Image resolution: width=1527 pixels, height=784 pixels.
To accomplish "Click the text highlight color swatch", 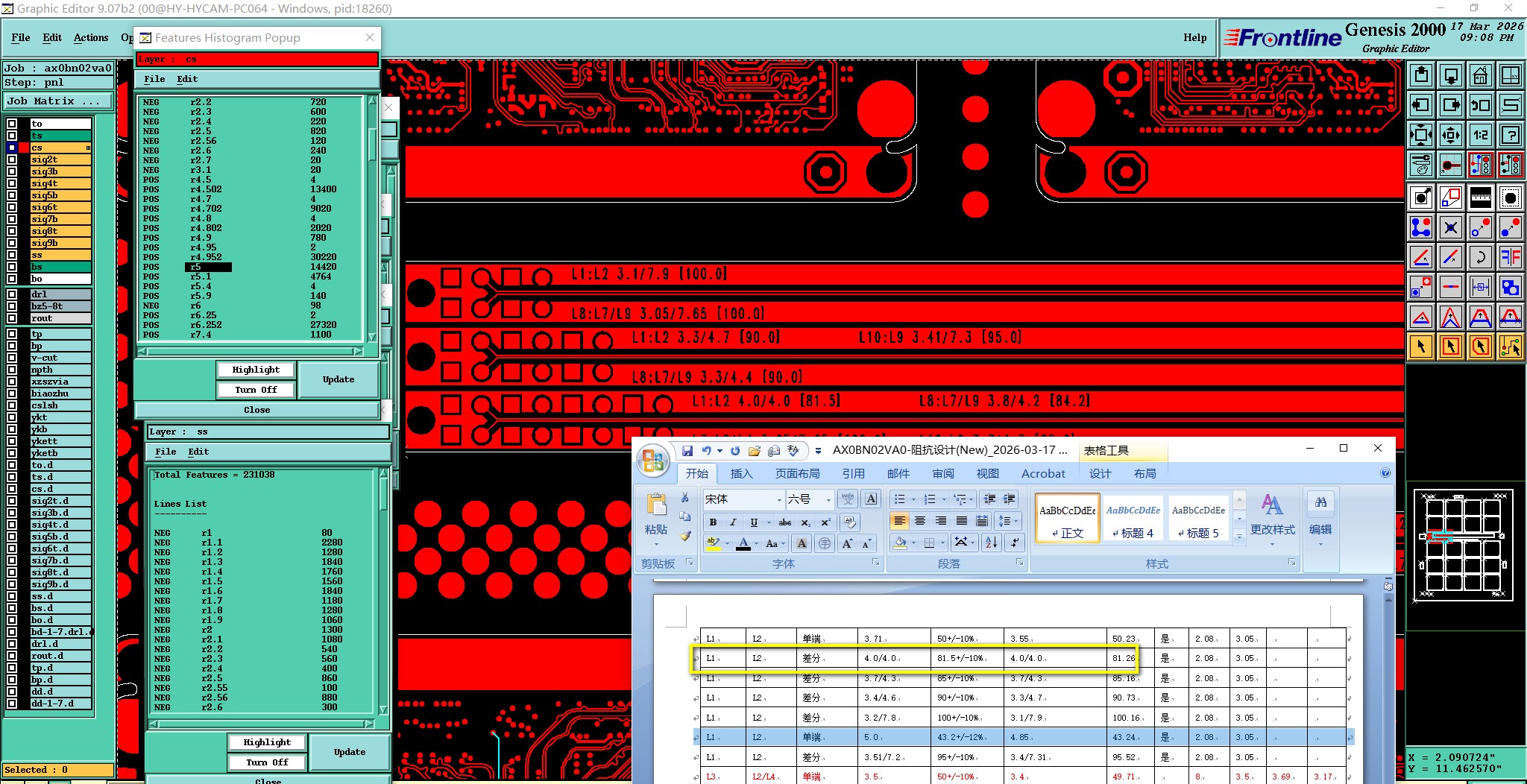I will tap(713, 543).
